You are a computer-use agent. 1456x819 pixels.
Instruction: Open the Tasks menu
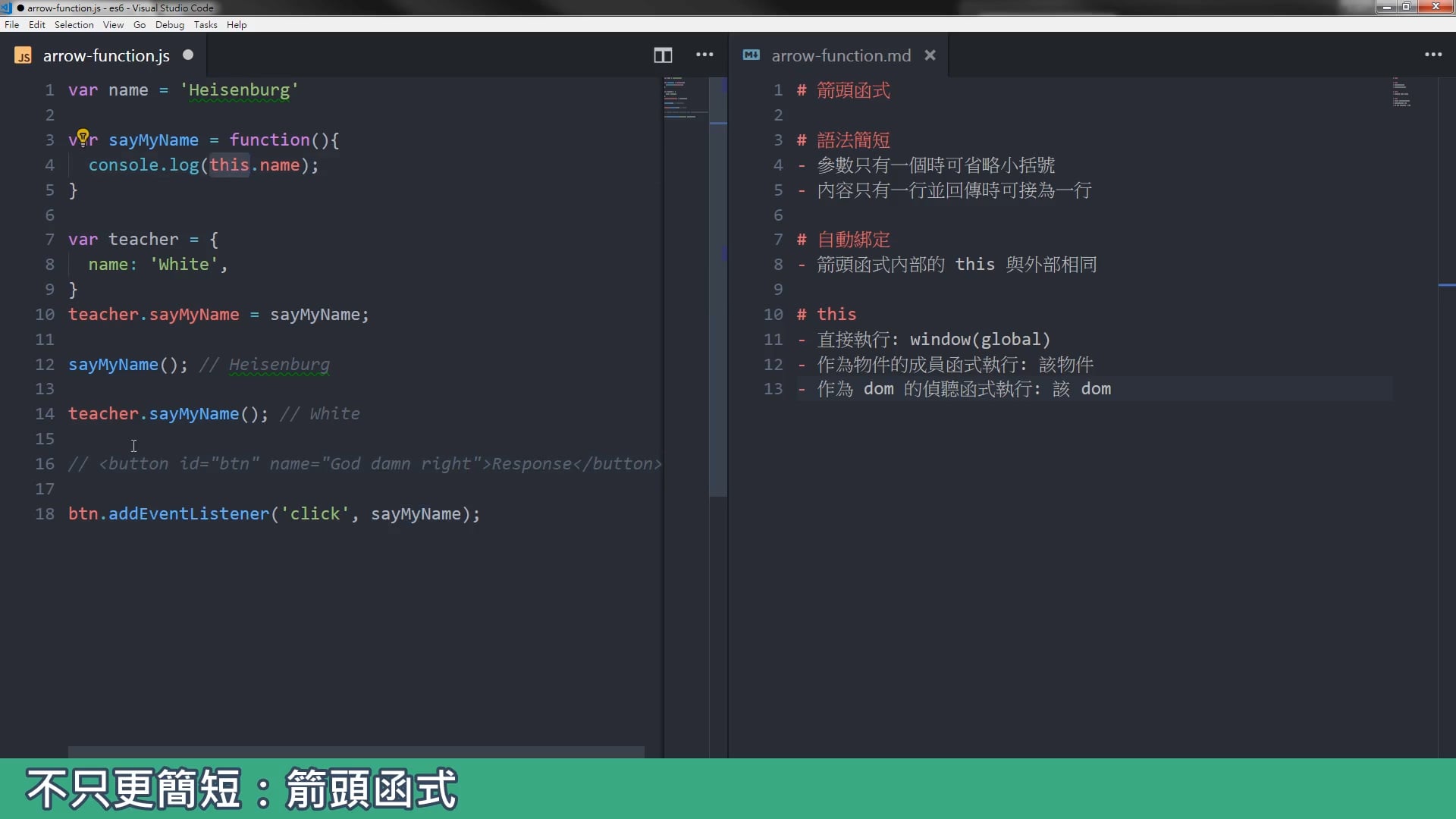click(206, 25)
